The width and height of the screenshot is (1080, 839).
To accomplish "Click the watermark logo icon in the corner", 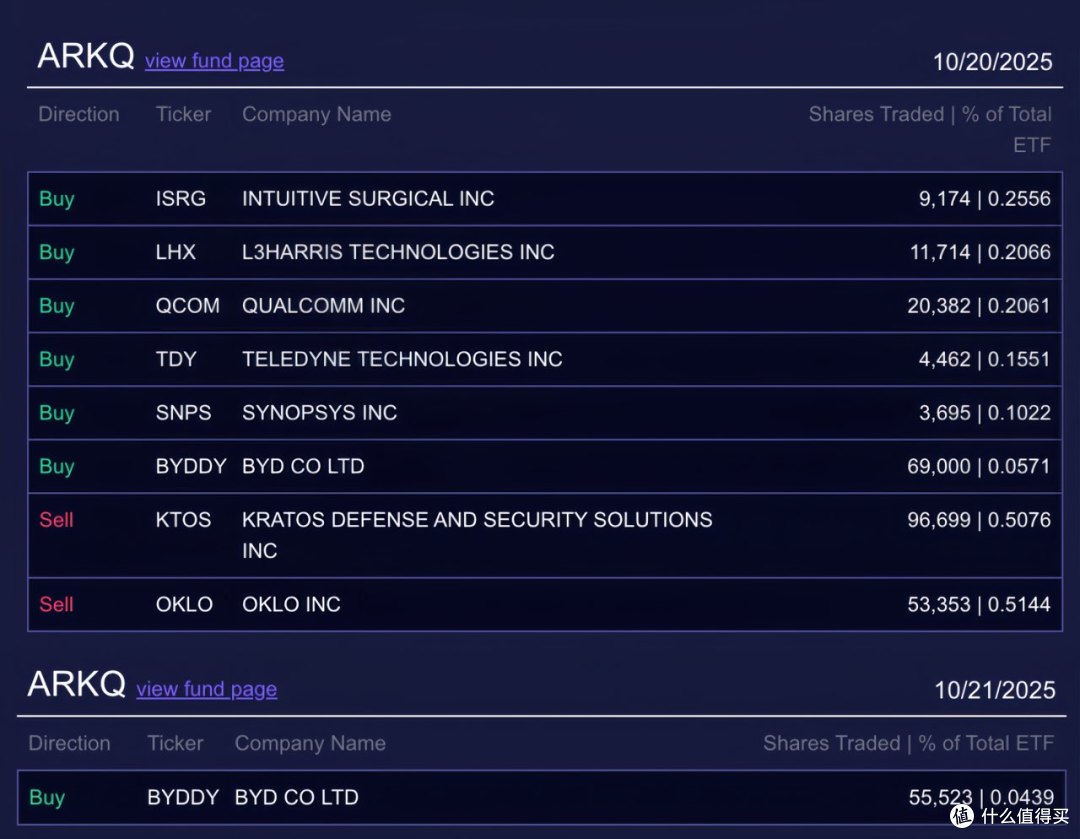I will coord(962,816).
